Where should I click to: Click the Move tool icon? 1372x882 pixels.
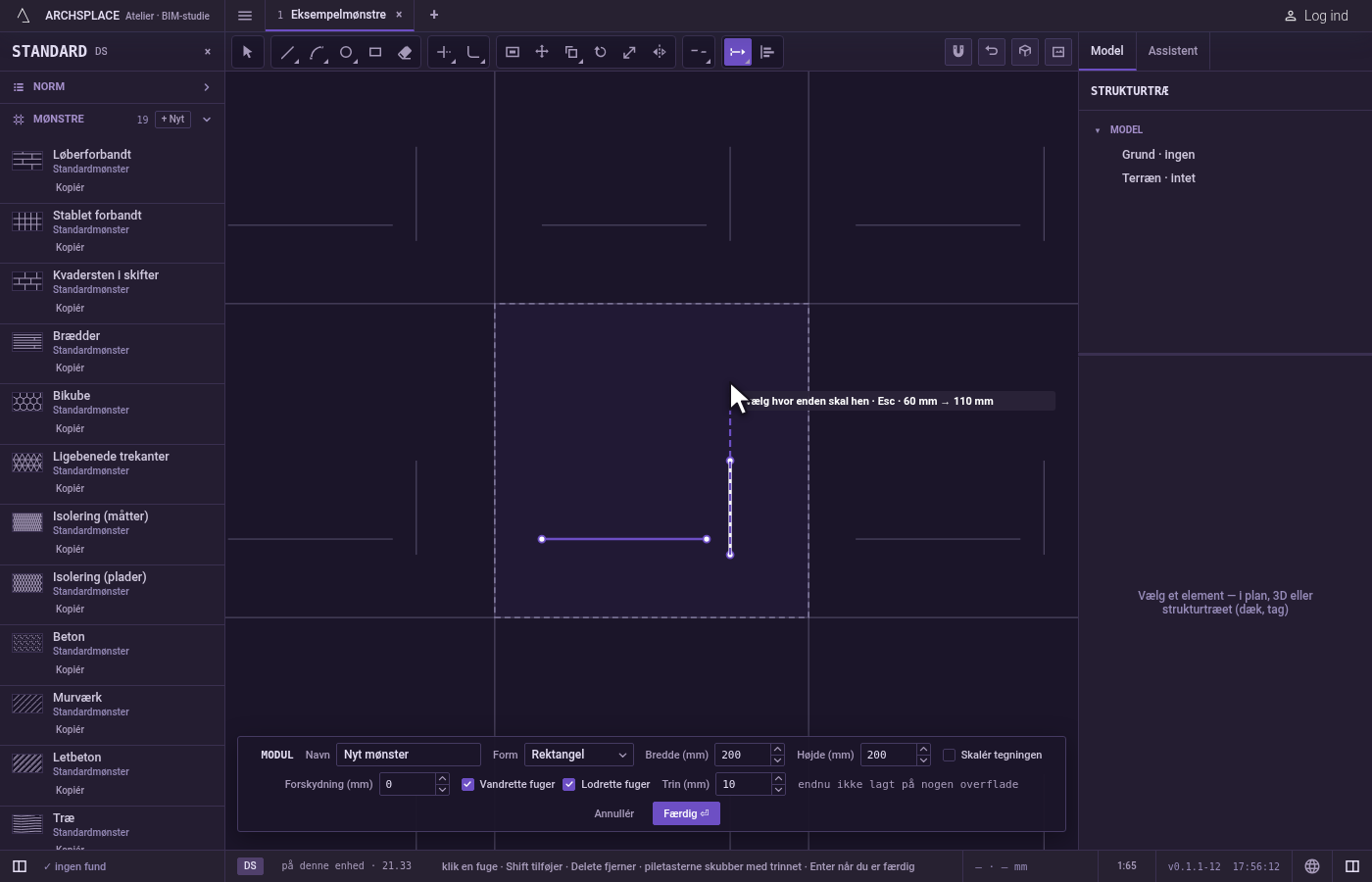[x=542, y=52]
